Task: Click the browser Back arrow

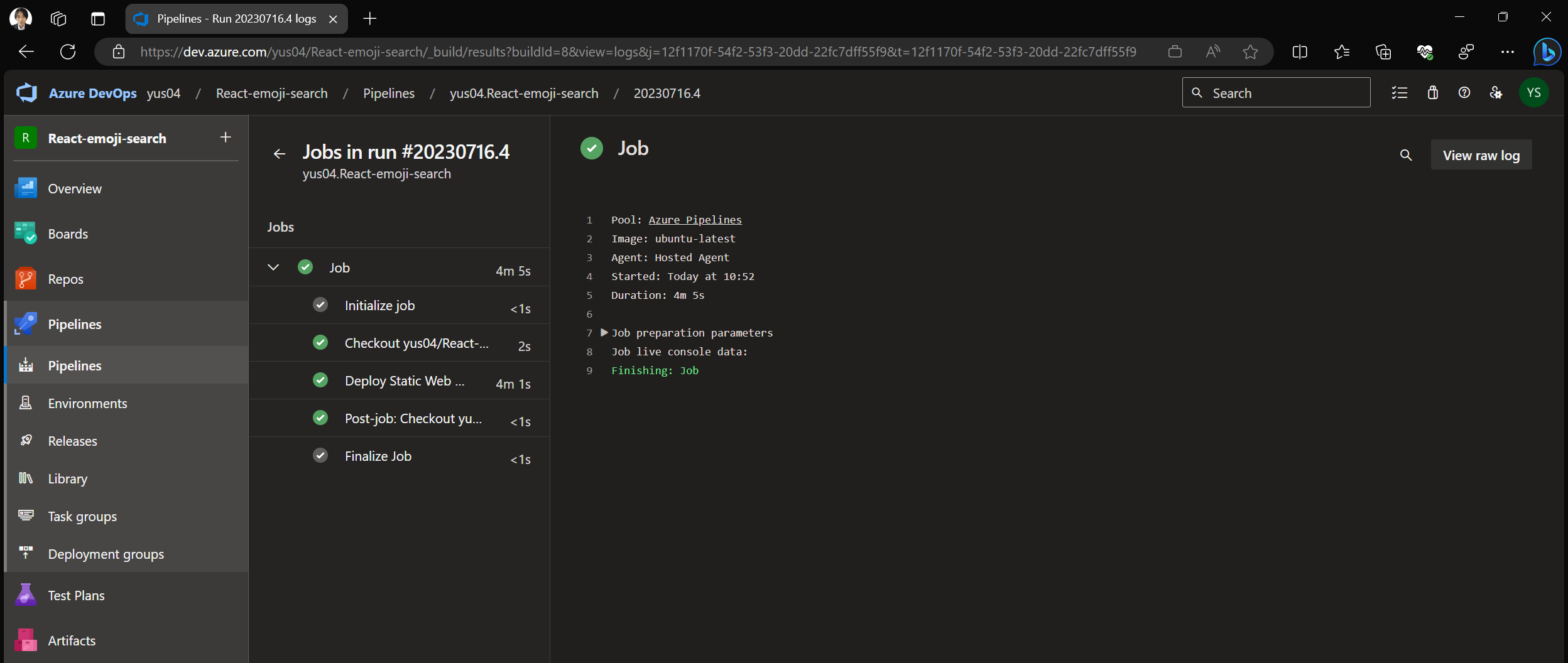Action: click(26, 51)
